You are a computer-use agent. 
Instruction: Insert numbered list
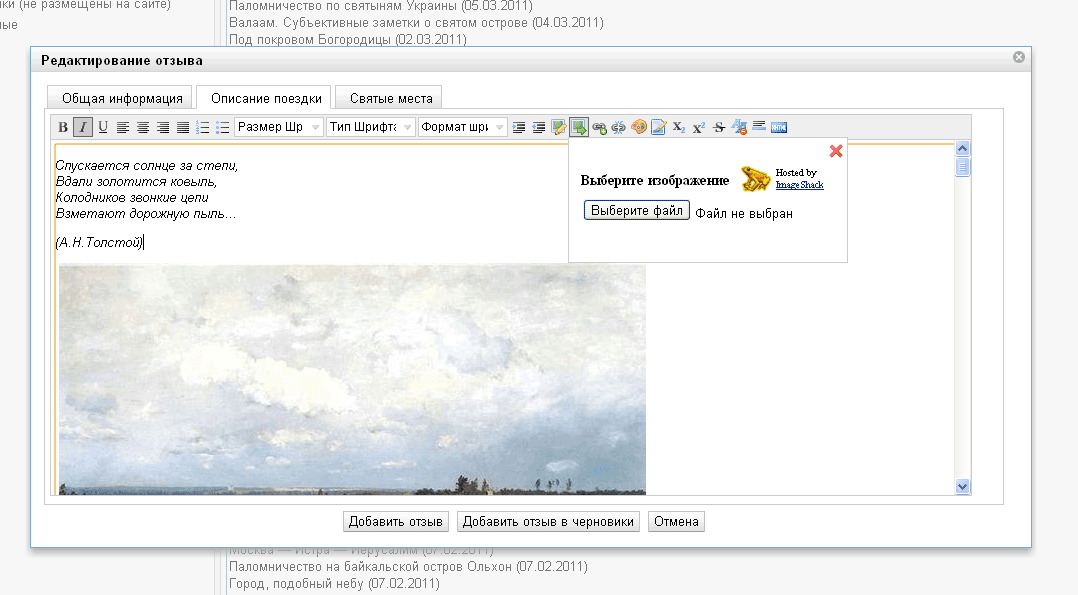(203, 127)
